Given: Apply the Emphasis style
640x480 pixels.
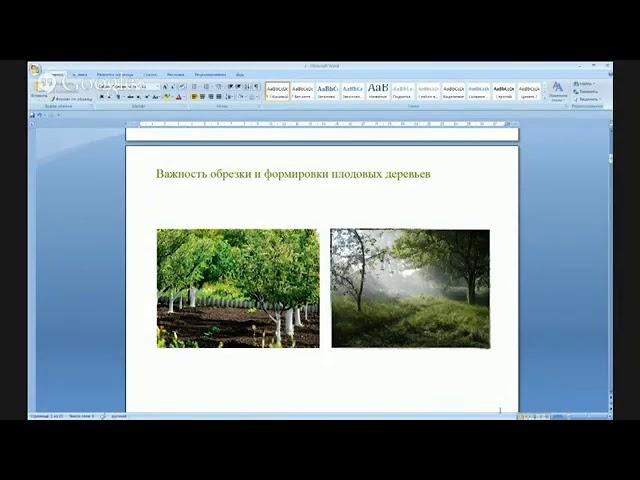Looking at the screenshot, I should click(453, 91).
